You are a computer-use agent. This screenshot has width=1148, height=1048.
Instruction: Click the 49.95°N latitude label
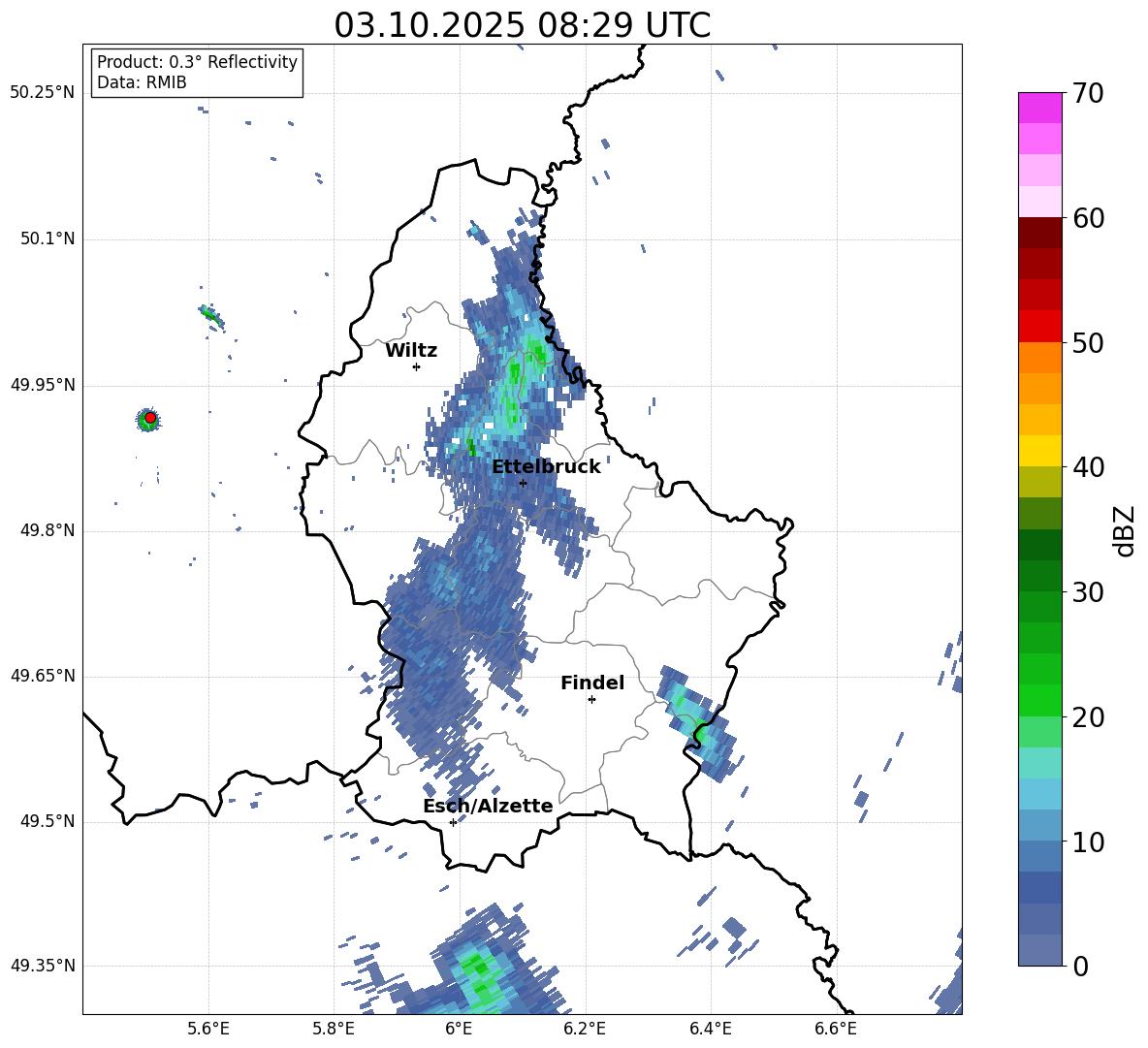43,386
